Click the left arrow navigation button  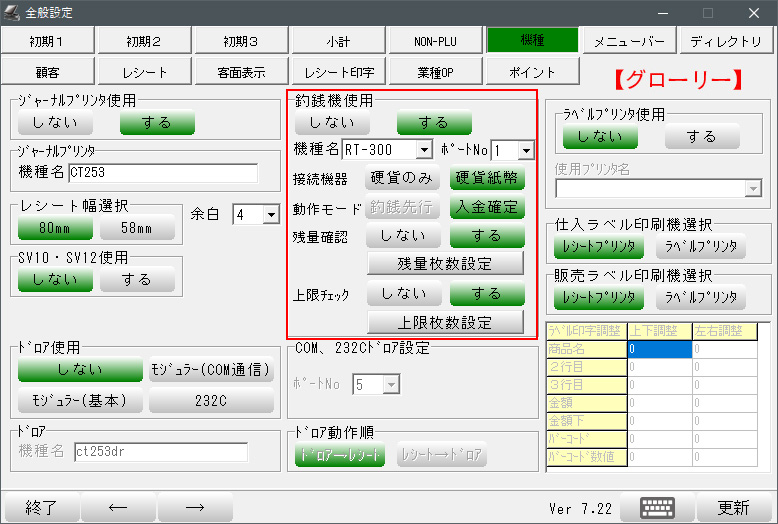click(118, 507)
